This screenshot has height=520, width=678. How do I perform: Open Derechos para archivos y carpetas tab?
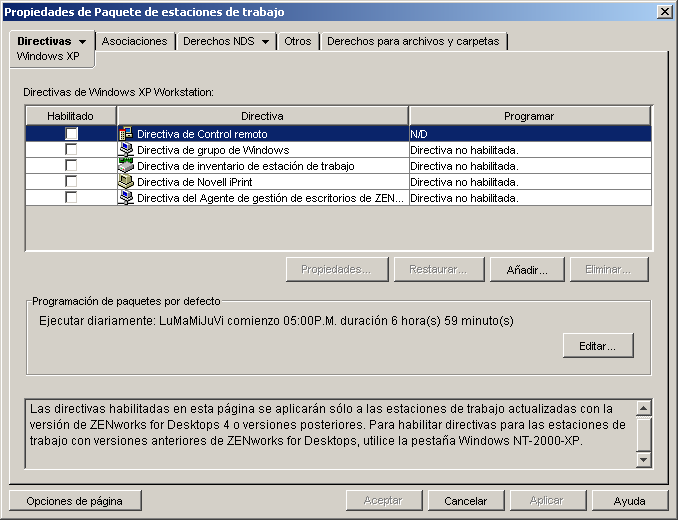pos(413,41)
